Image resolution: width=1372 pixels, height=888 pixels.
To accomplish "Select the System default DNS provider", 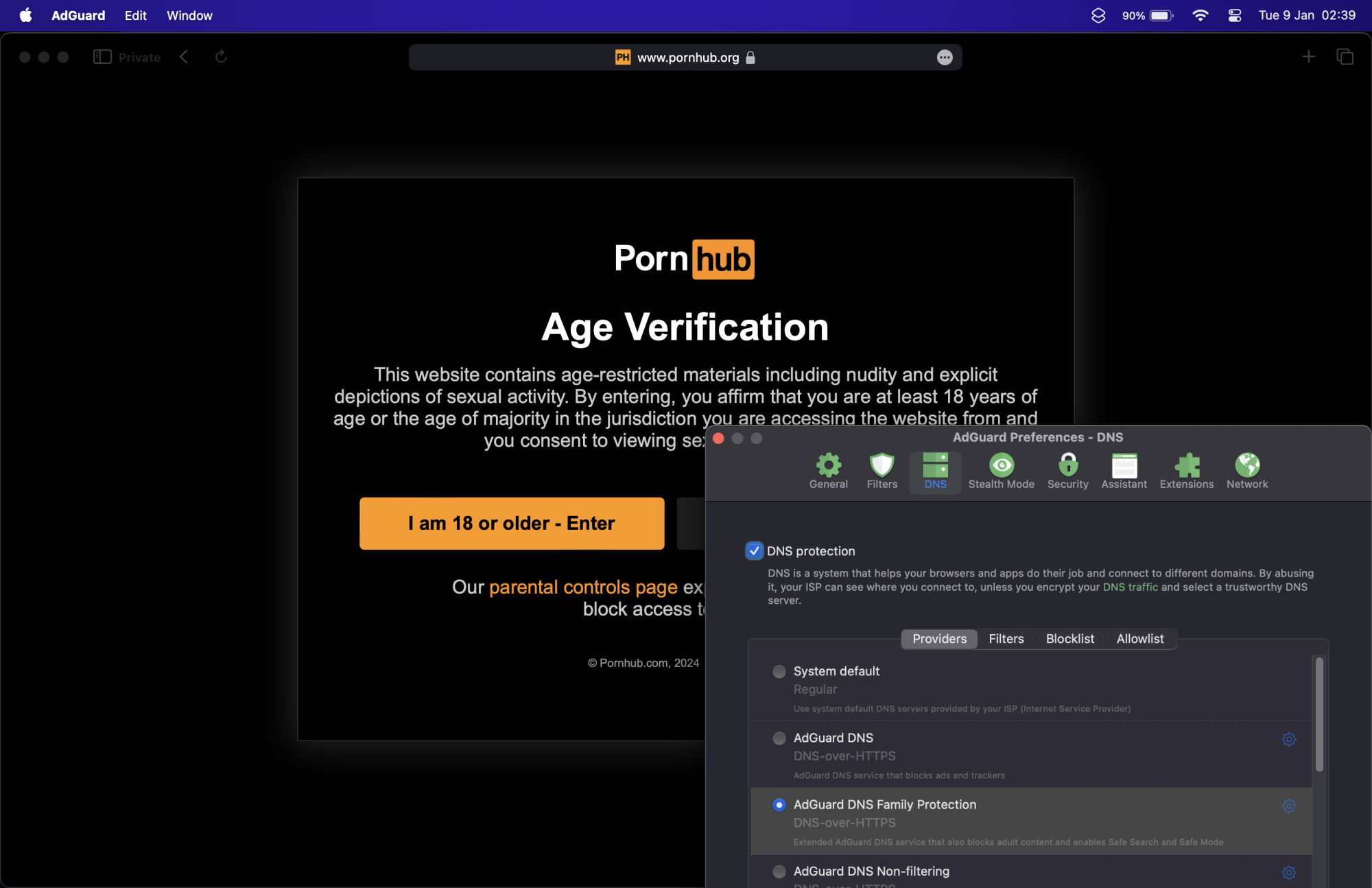I will click(779, 672).
